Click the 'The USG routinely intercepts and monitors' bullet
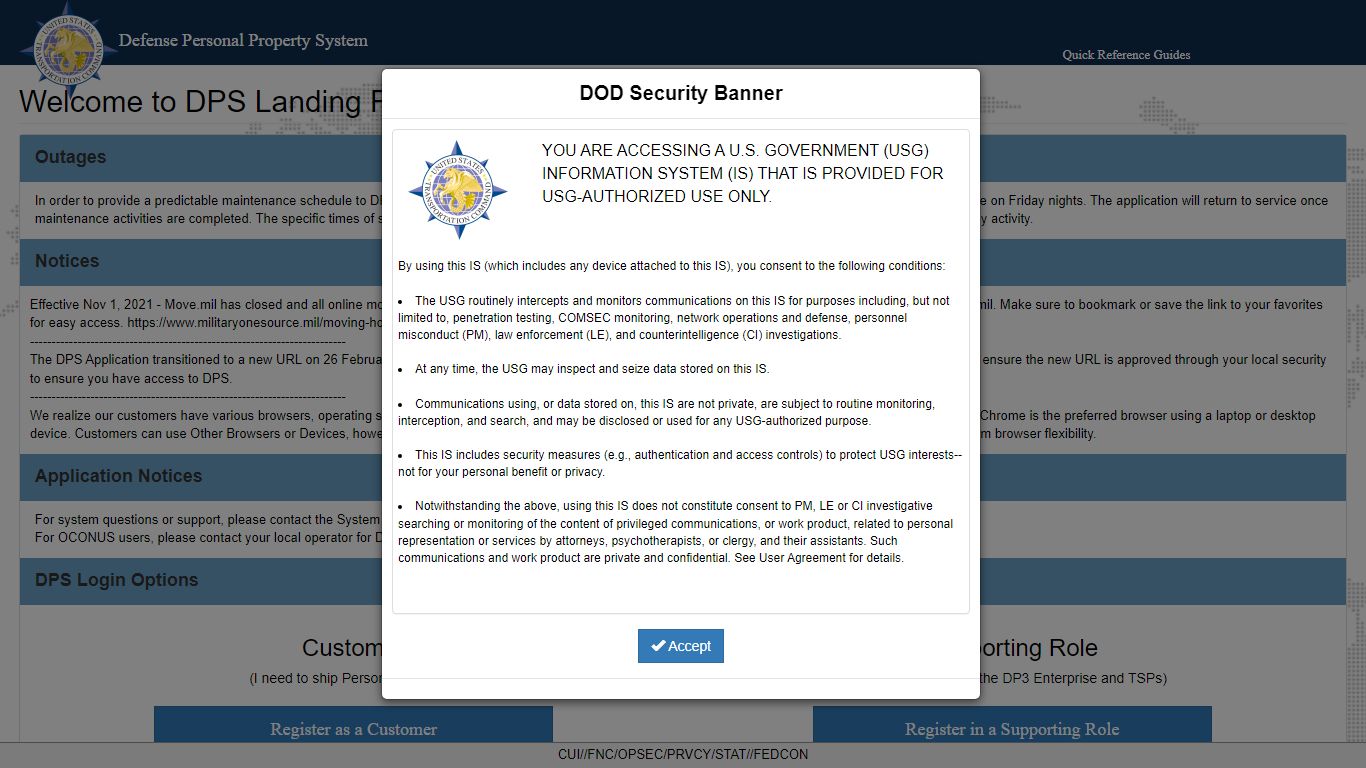Screen dimensions: 1366x768 [675, 318]
